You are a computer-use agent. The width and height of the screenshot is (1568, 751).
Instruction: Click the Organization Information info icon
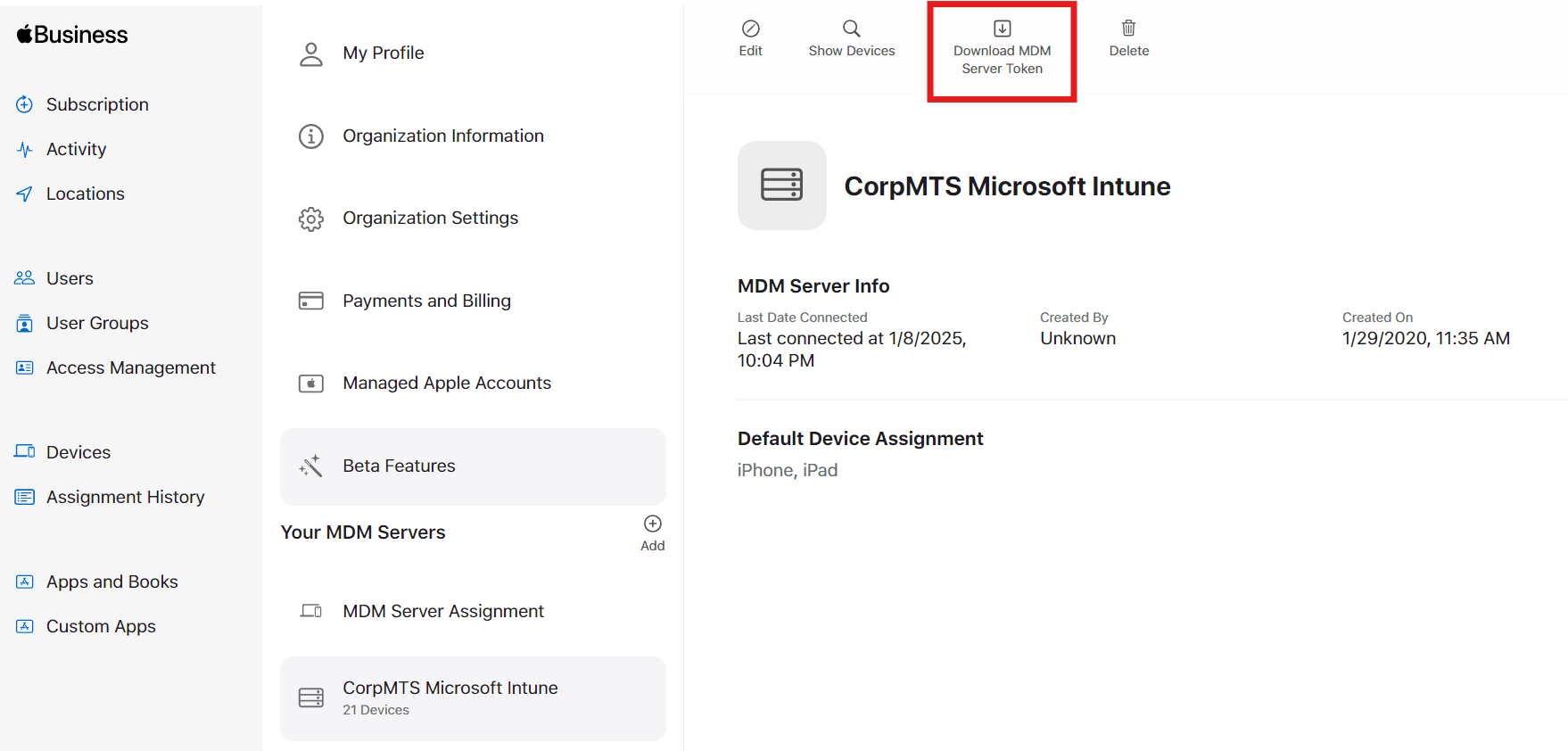tap(311, 136)
